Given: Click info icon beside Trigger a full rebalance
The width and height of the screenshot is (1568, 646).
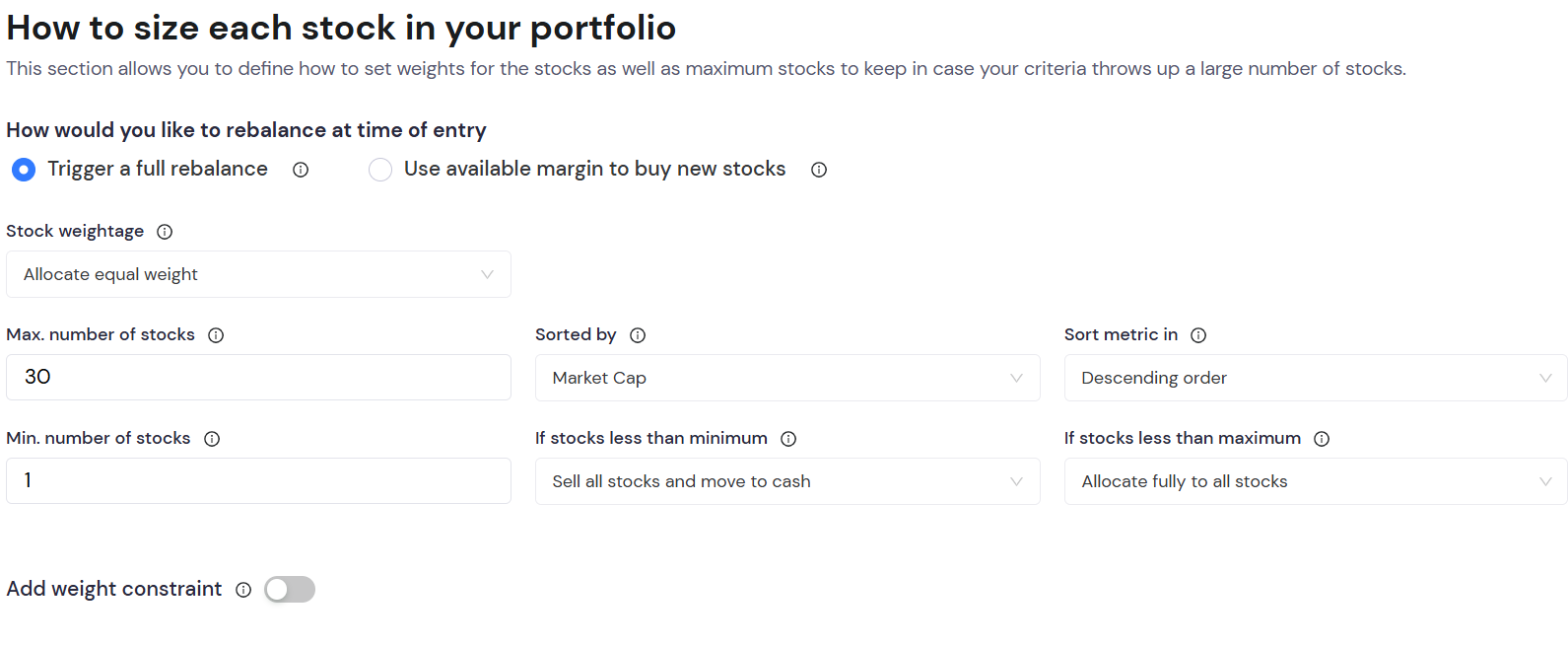Looking at the screenshot, I should pos(301,170).
